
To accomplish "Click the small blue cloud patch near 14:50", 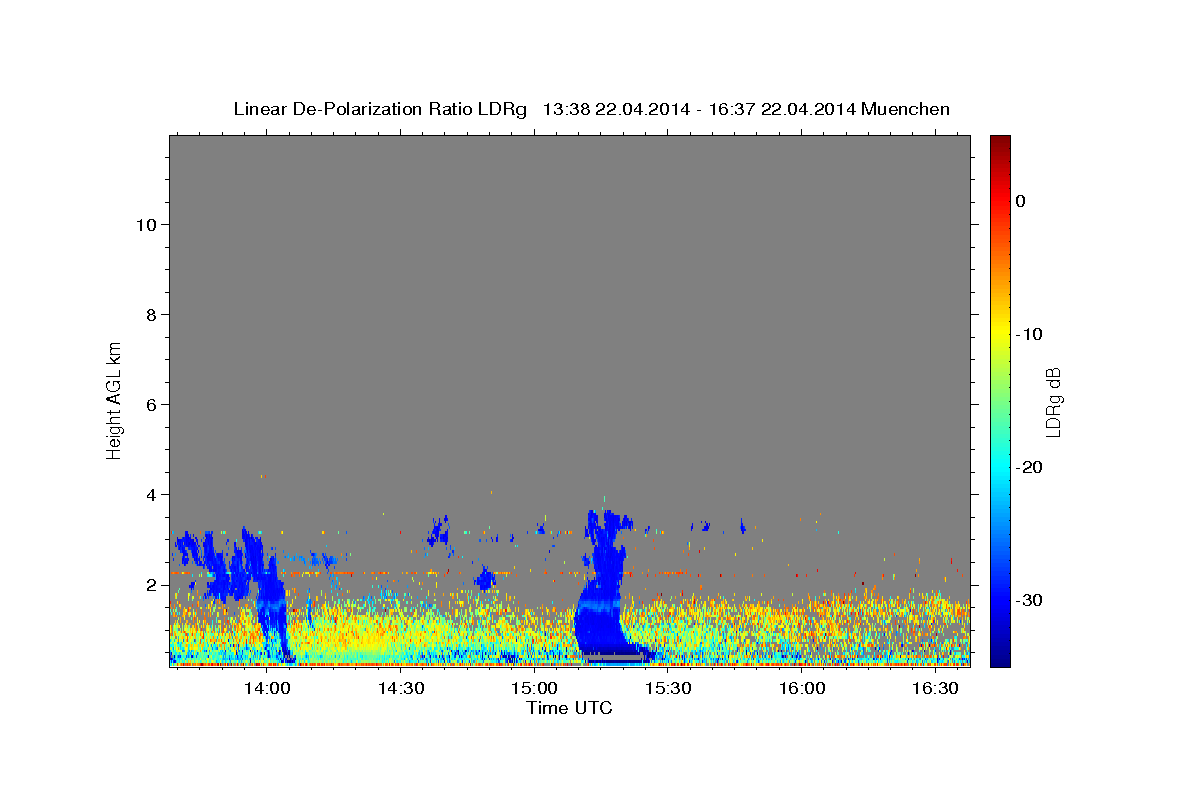I will 485,578.
